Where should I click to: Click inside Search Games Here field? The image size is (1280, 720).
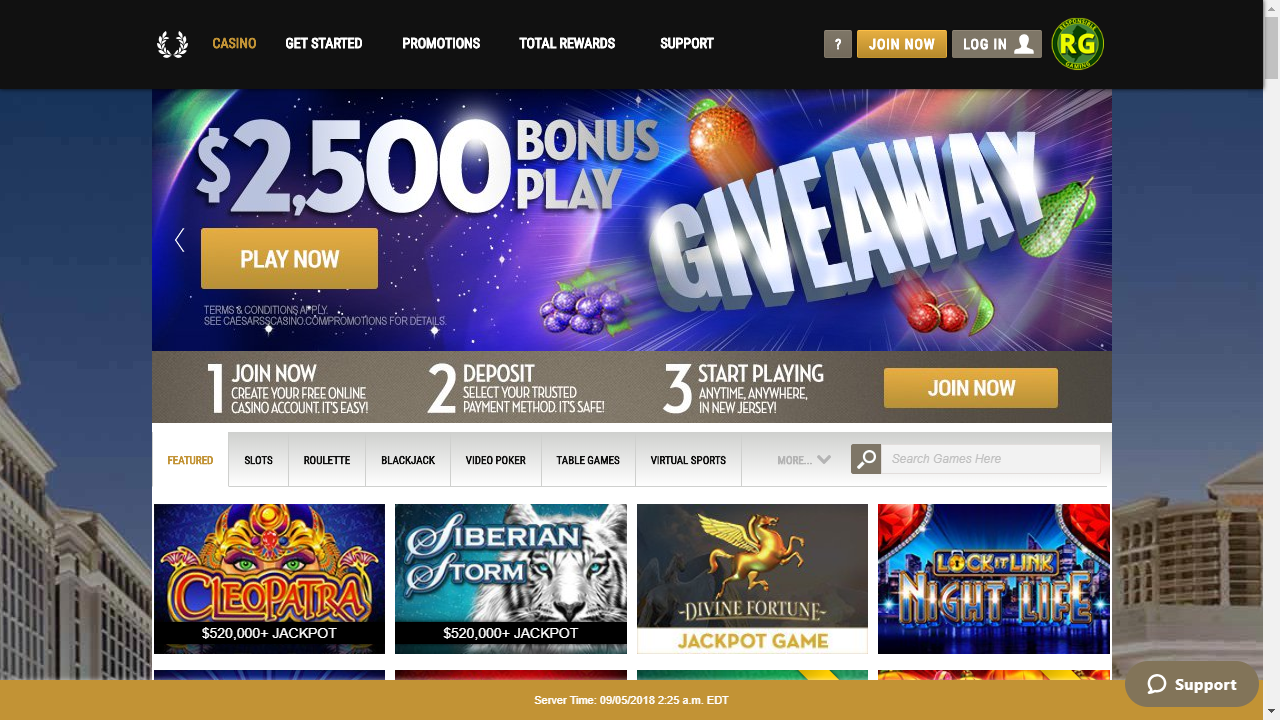991,459
